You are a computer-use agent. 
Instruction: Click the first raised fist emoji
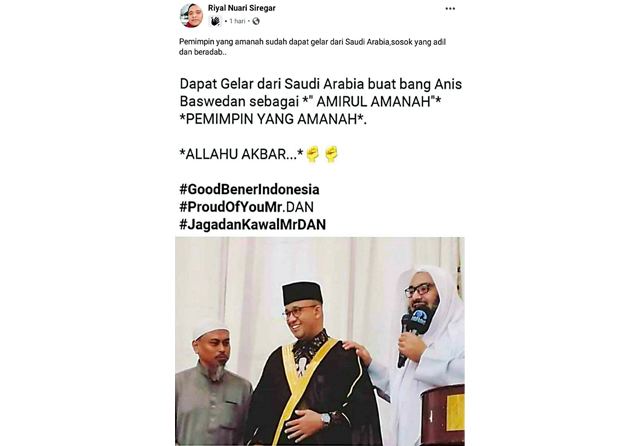pos(313,154)
